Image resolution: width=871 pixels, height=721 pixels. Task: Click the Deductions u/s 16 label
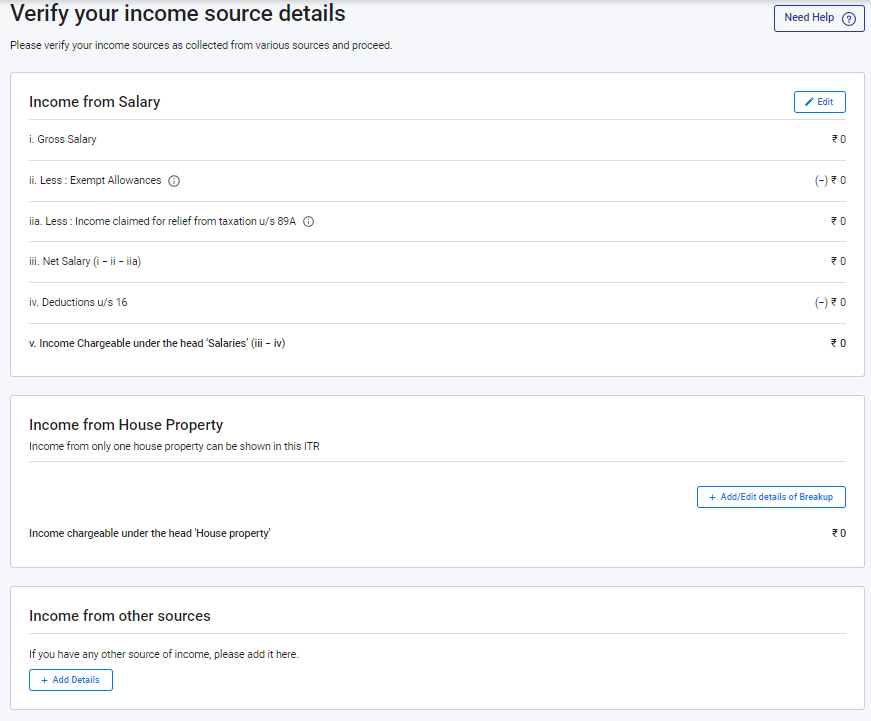coord(78,302)
